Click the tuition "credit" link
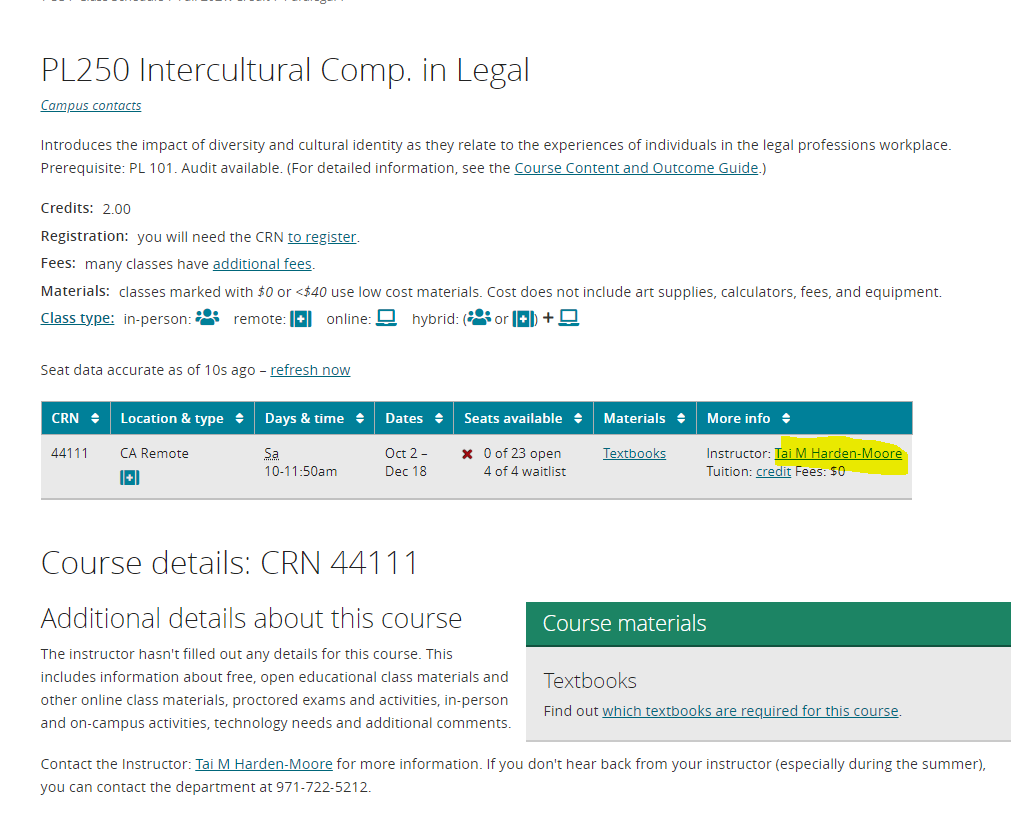 [x=773, y=472]
